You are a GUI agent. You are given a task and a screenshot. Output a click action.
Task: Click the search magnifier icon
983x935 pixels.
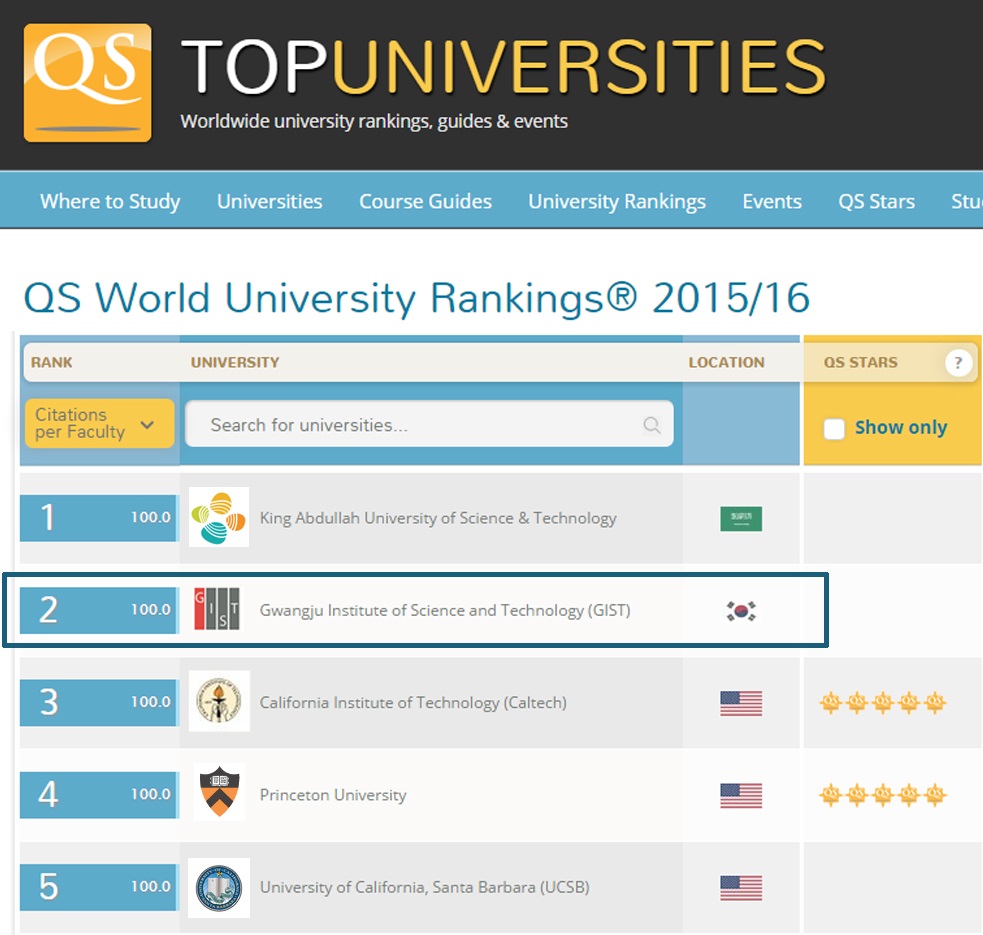[x=652, y=425]
